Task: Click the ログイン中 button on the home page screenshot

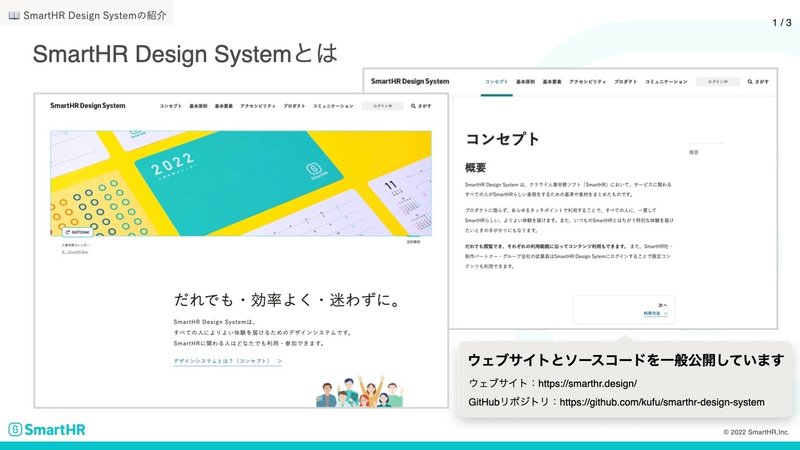Action: coord(382,106)
